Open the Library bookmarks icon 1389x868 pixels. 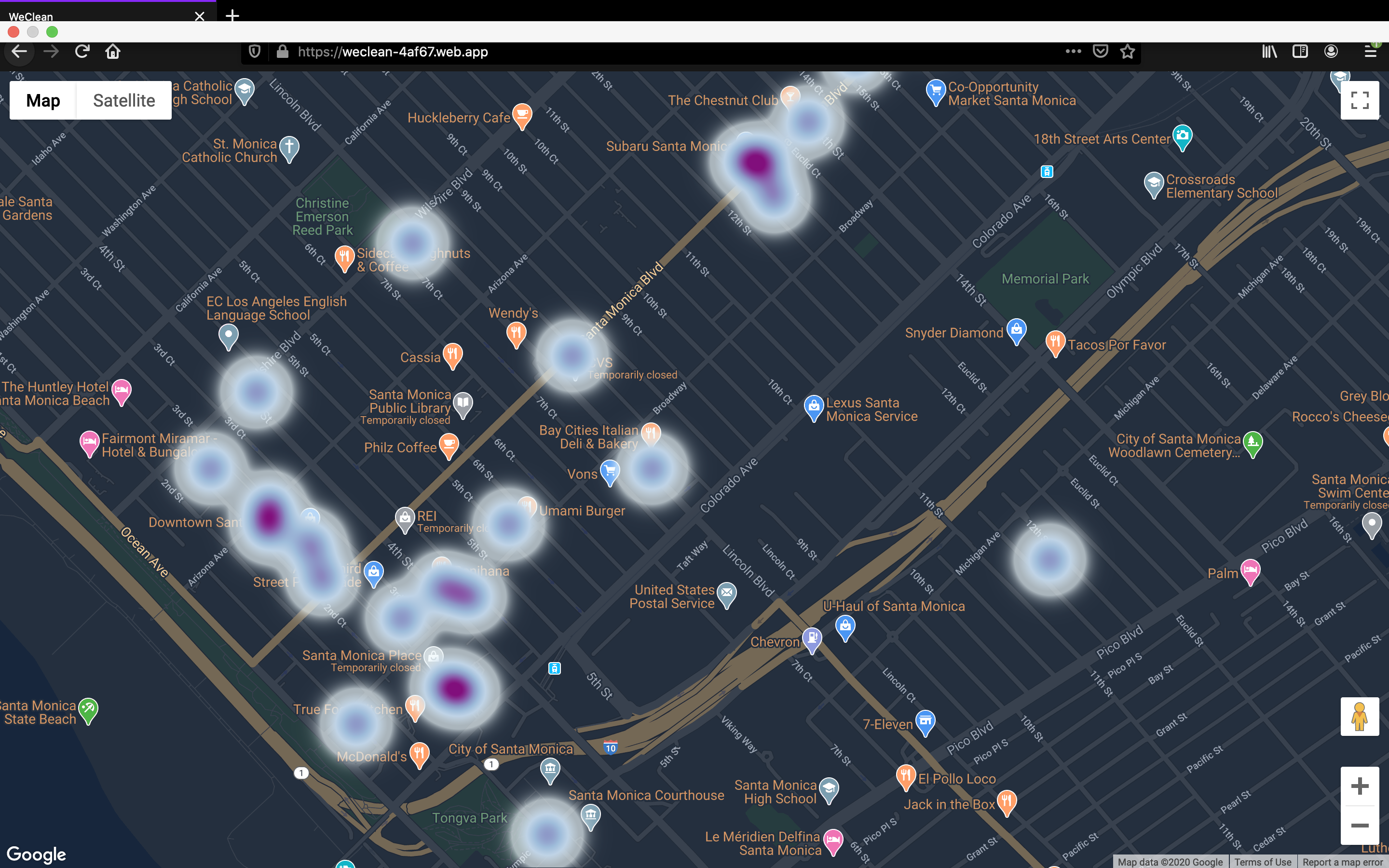click(x=1269, y=52)
